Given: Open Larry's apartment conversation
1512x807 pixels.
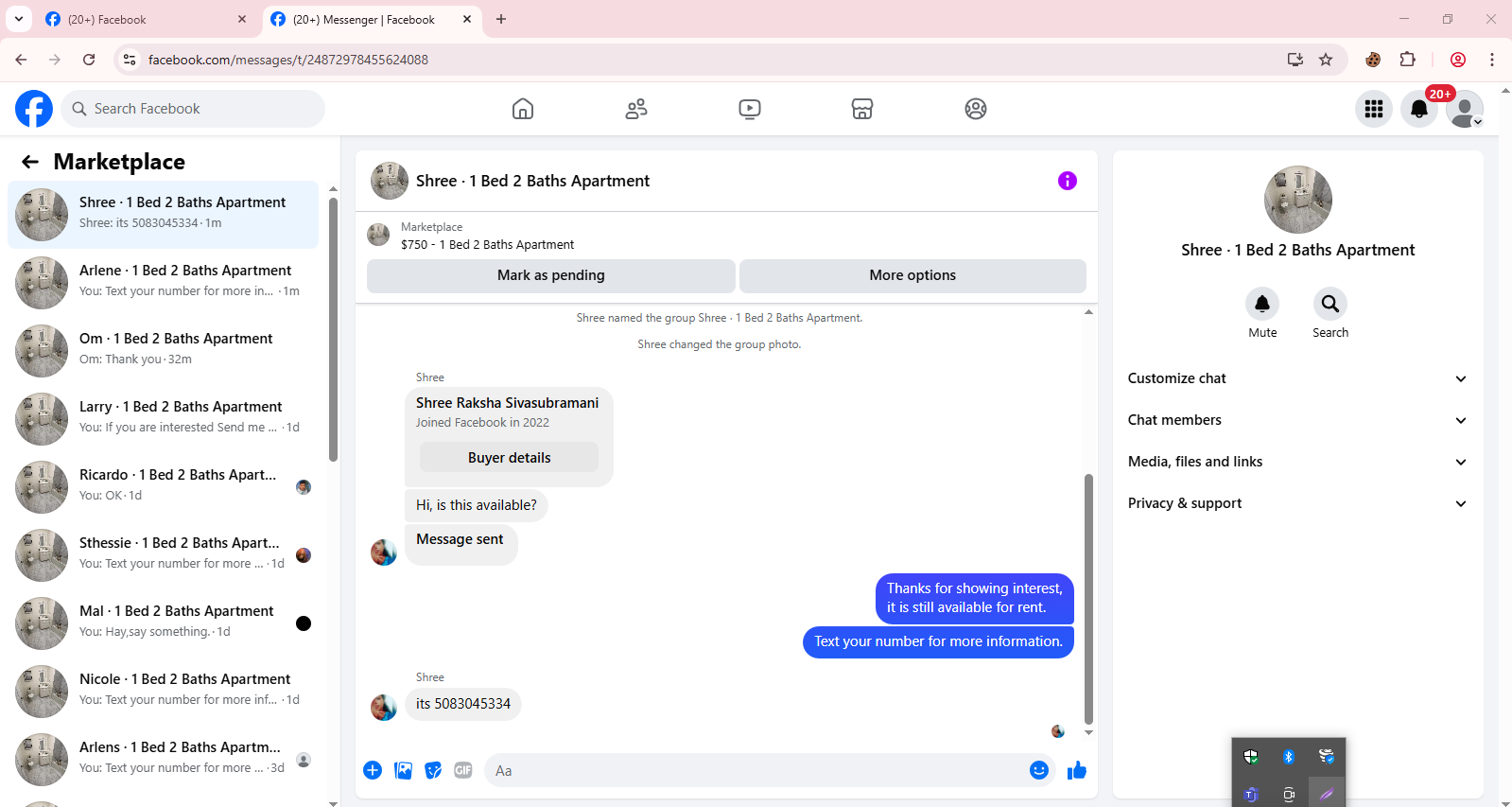Looking at the screenshot, I should click(x=164, y=419).
